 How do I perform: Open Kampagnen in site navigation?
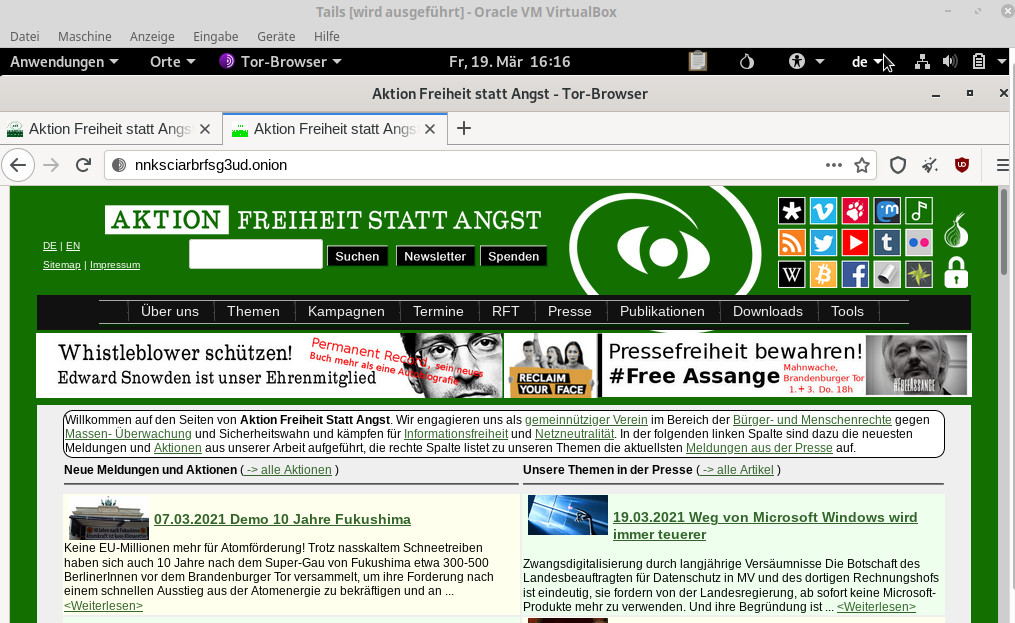click(x=346, y=312)
